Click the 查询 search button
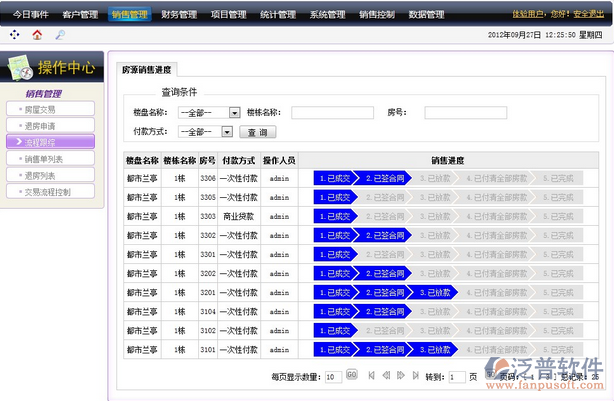Screen dimensions: 614x401 point(258,131)
